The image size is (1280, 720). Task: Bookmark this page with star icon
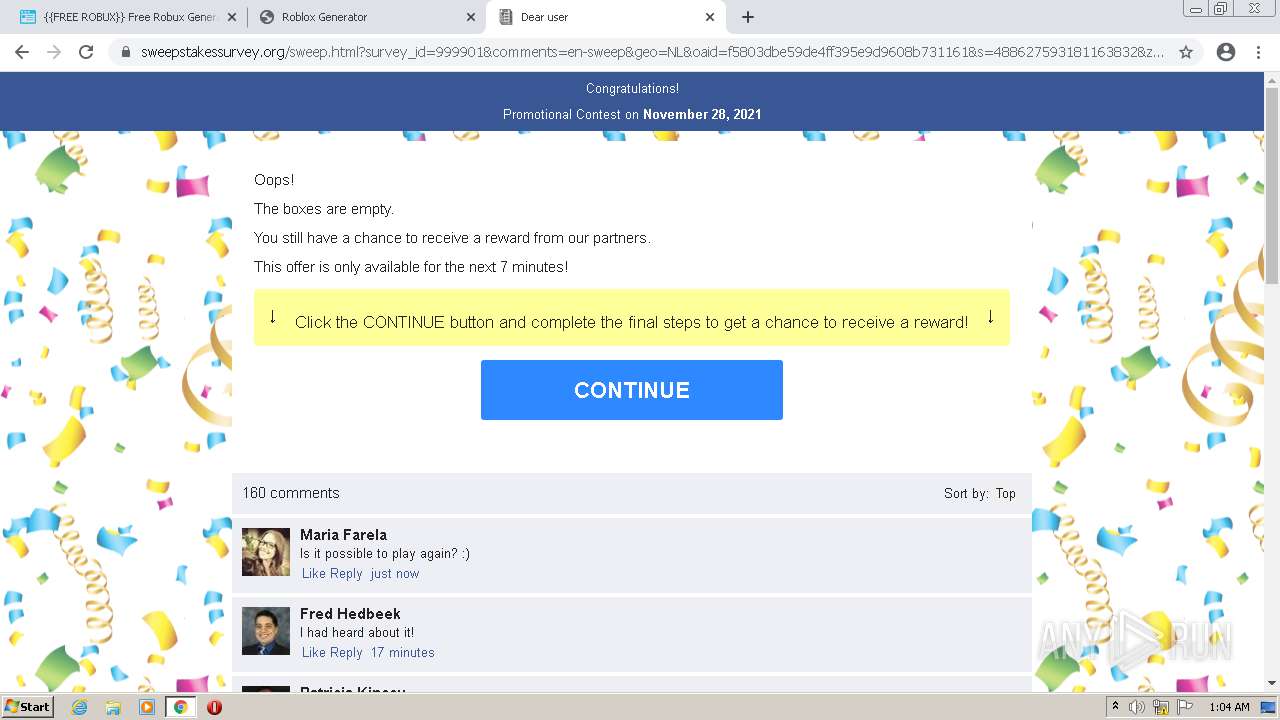1186,52
